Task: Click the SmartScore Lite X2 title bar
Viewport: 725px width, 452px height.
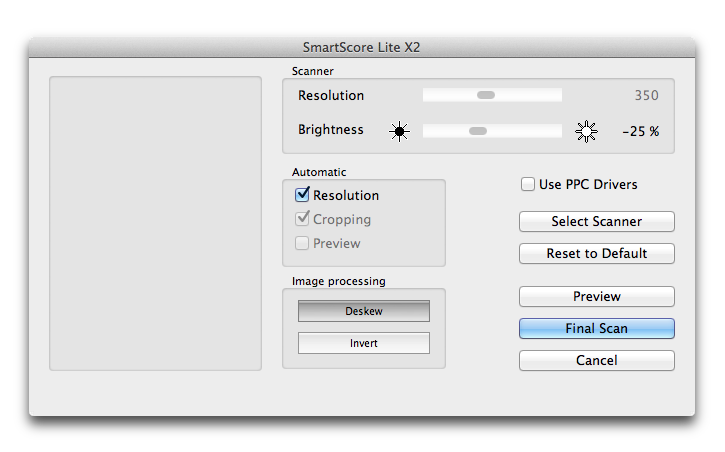Action: pyautogui.click(x=362, y=47)
